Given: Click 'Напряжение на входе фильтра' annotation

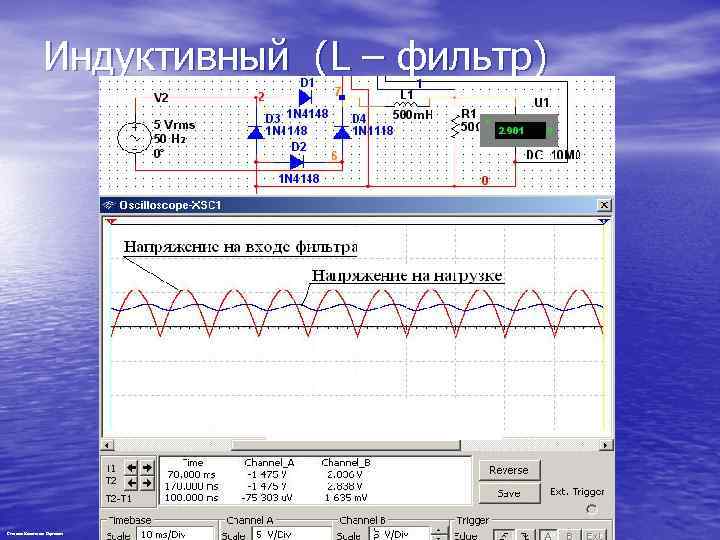Looking at the screenshot, I should click(241, 247).
